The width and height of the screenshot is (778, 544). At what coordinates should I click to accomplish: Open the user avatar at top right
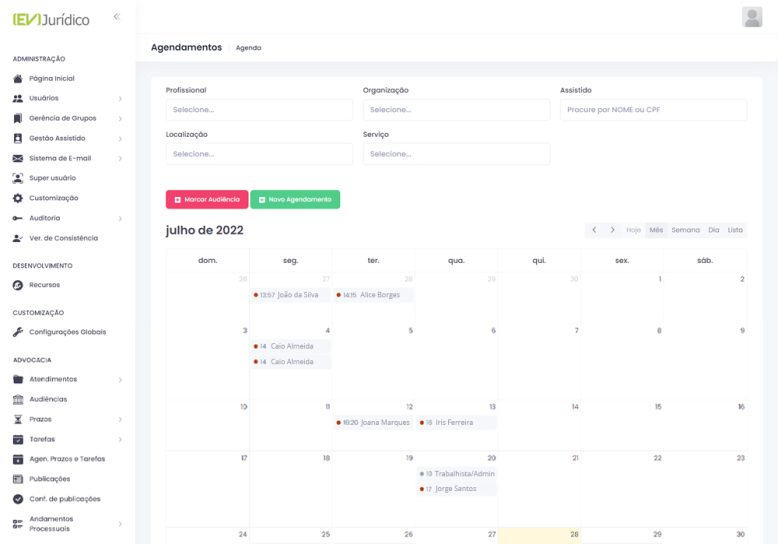752,17
